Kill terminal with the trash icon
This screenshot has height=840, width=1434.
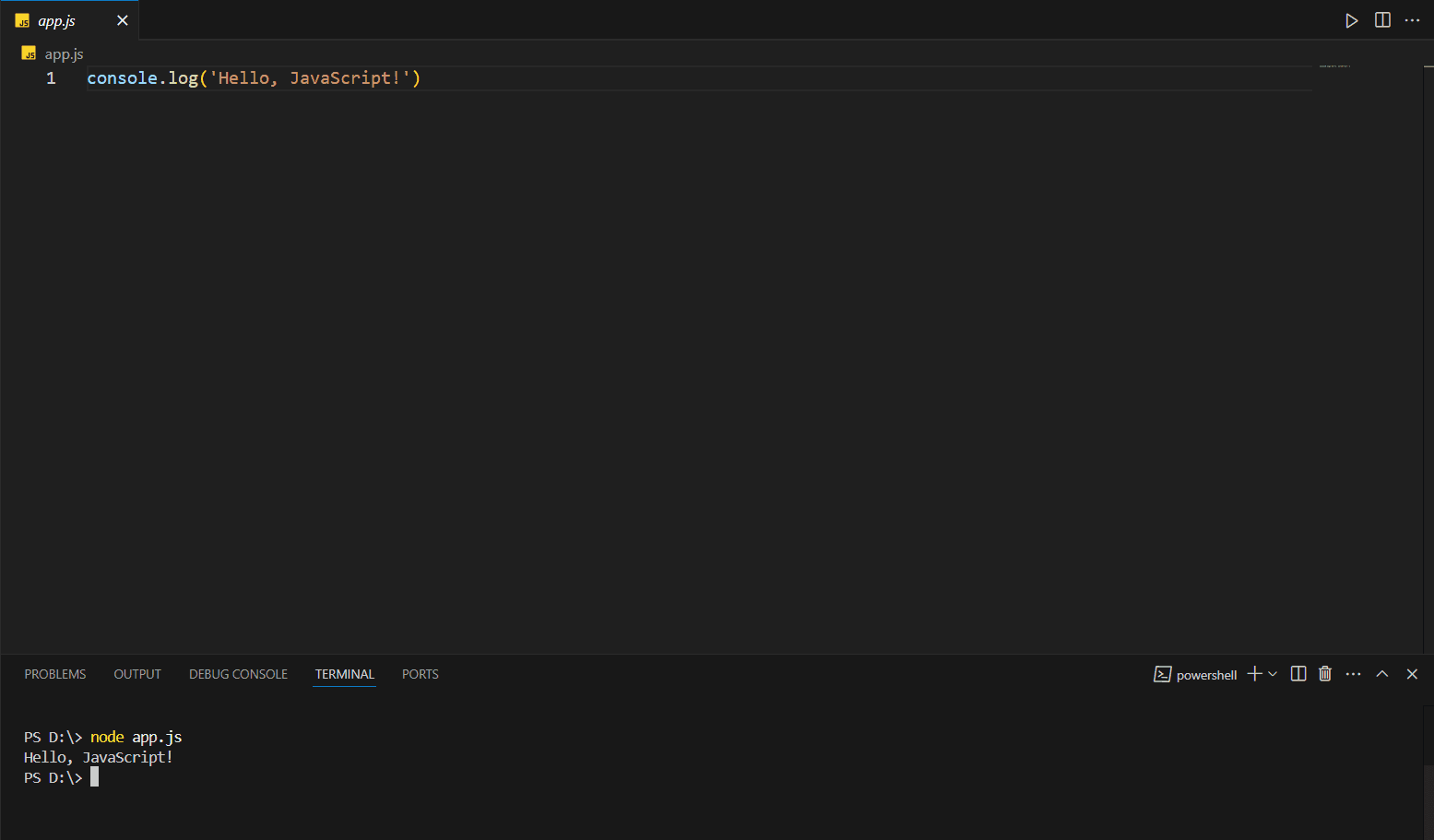pos(1325,674)
